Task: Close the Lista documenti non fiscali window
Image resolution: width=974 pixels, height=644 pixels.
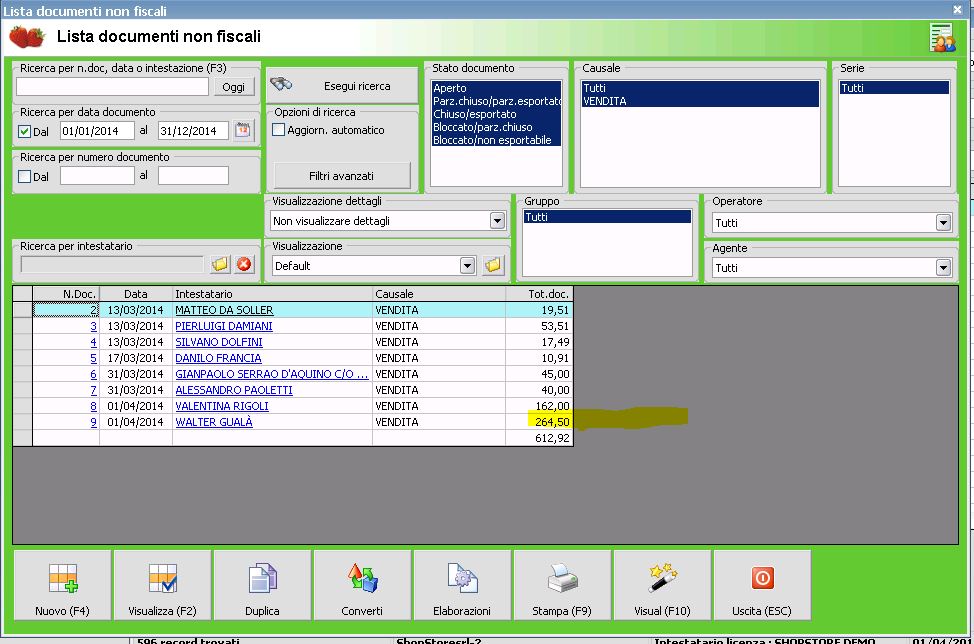Action: (957, 9)
